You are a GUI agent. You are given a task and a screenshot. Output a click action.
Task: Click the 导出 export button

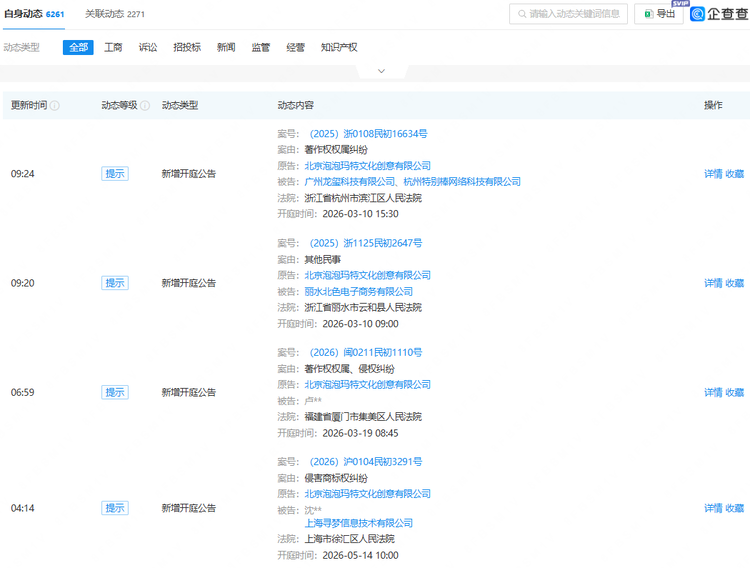[659, 14]
